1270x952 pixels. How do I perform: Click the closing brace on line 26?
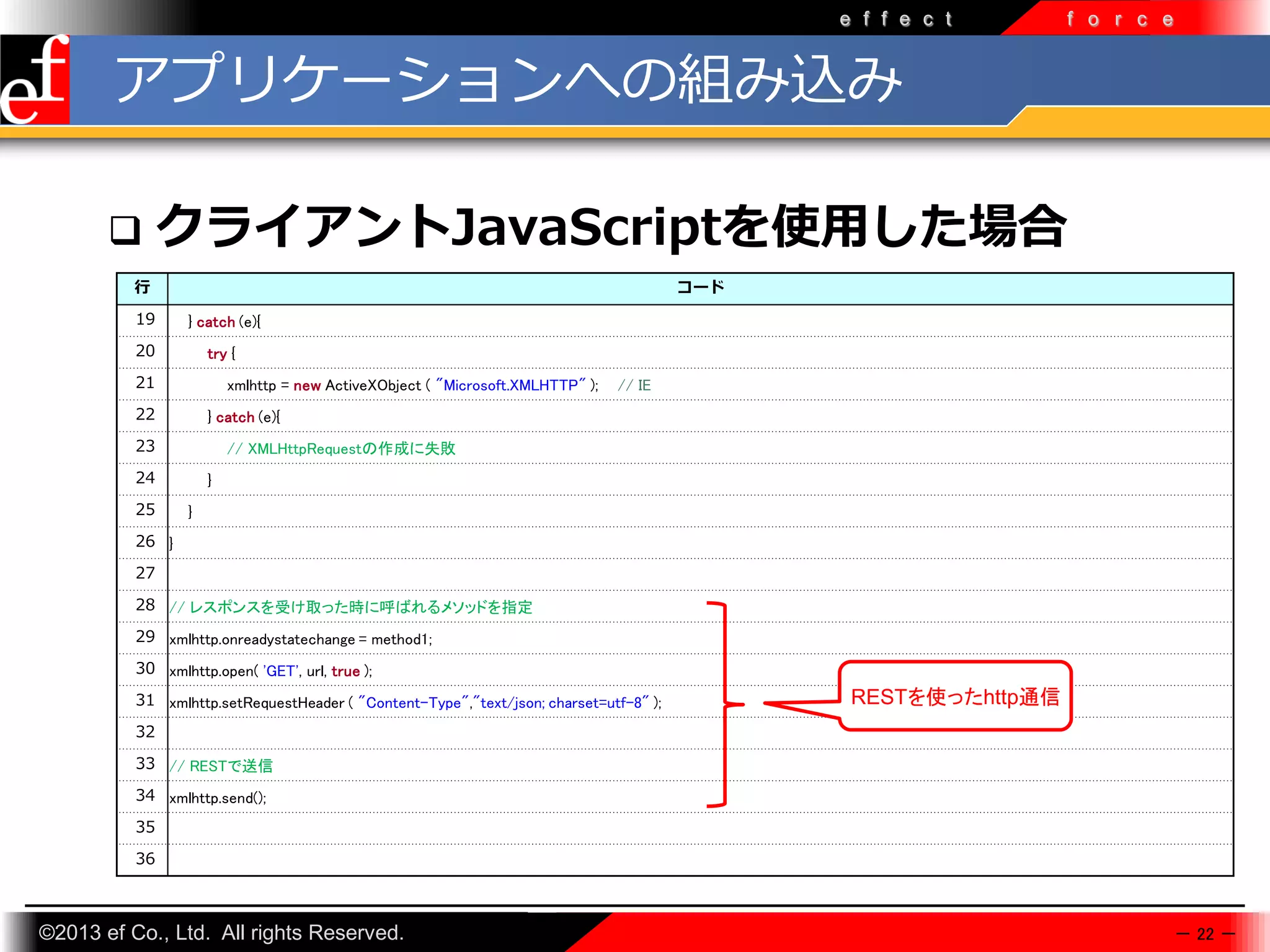(x=171, y=543)
